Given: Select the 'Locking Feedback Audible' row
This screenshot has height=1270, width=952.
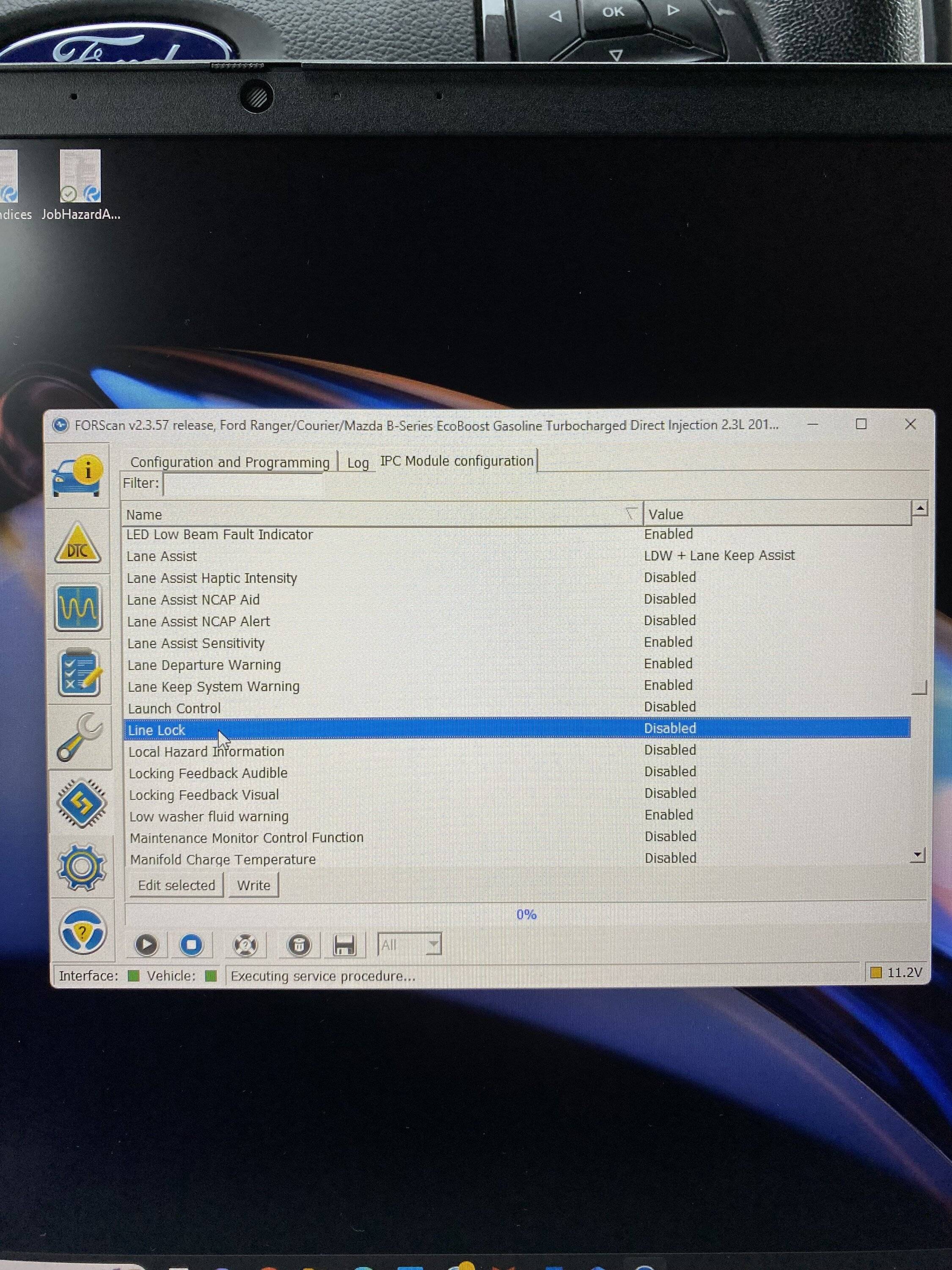Looking at the screenshot, I should [517, 773].
